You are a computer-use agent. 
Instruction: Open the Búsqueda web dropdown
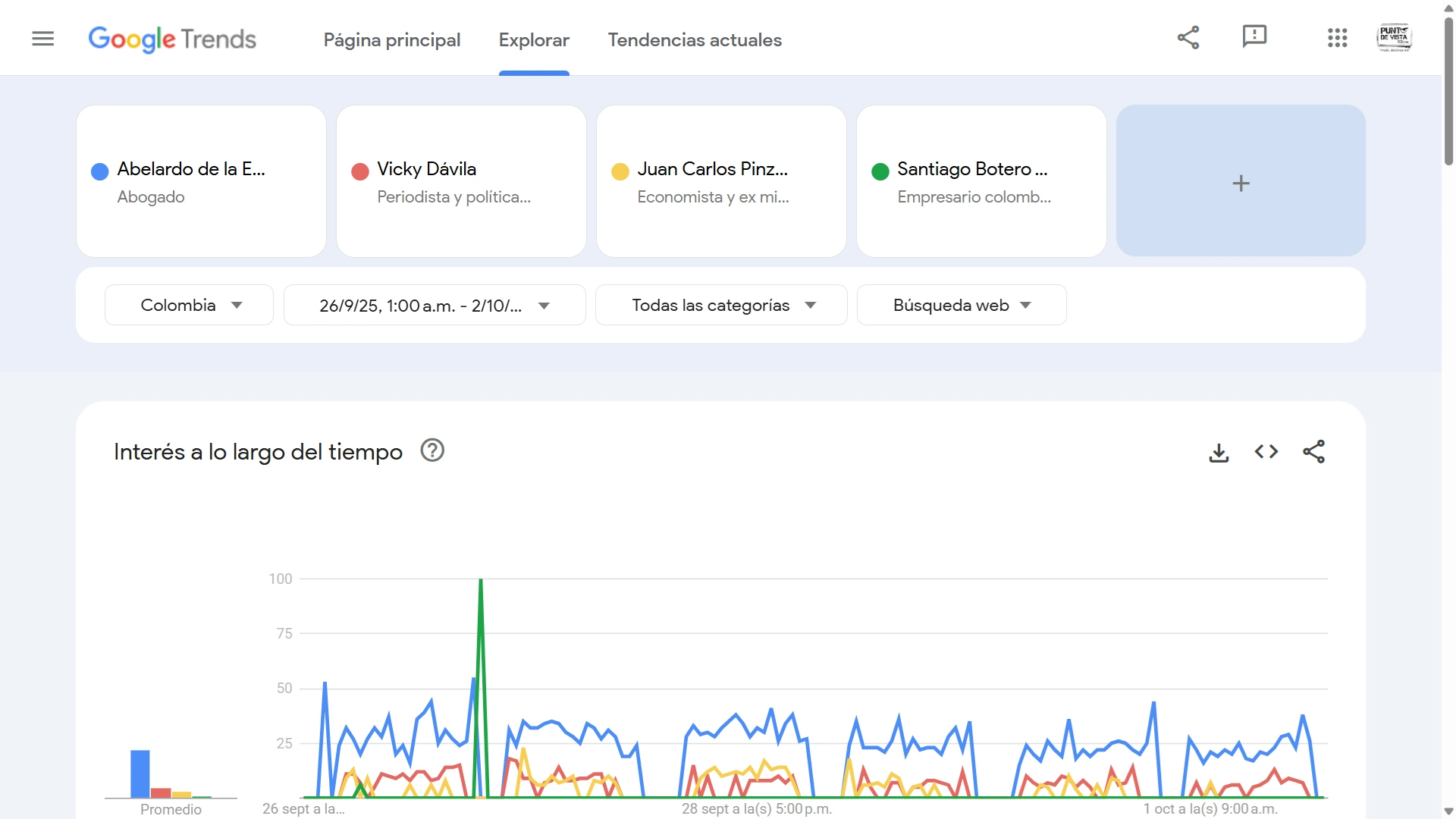click(x=961, y=305)
